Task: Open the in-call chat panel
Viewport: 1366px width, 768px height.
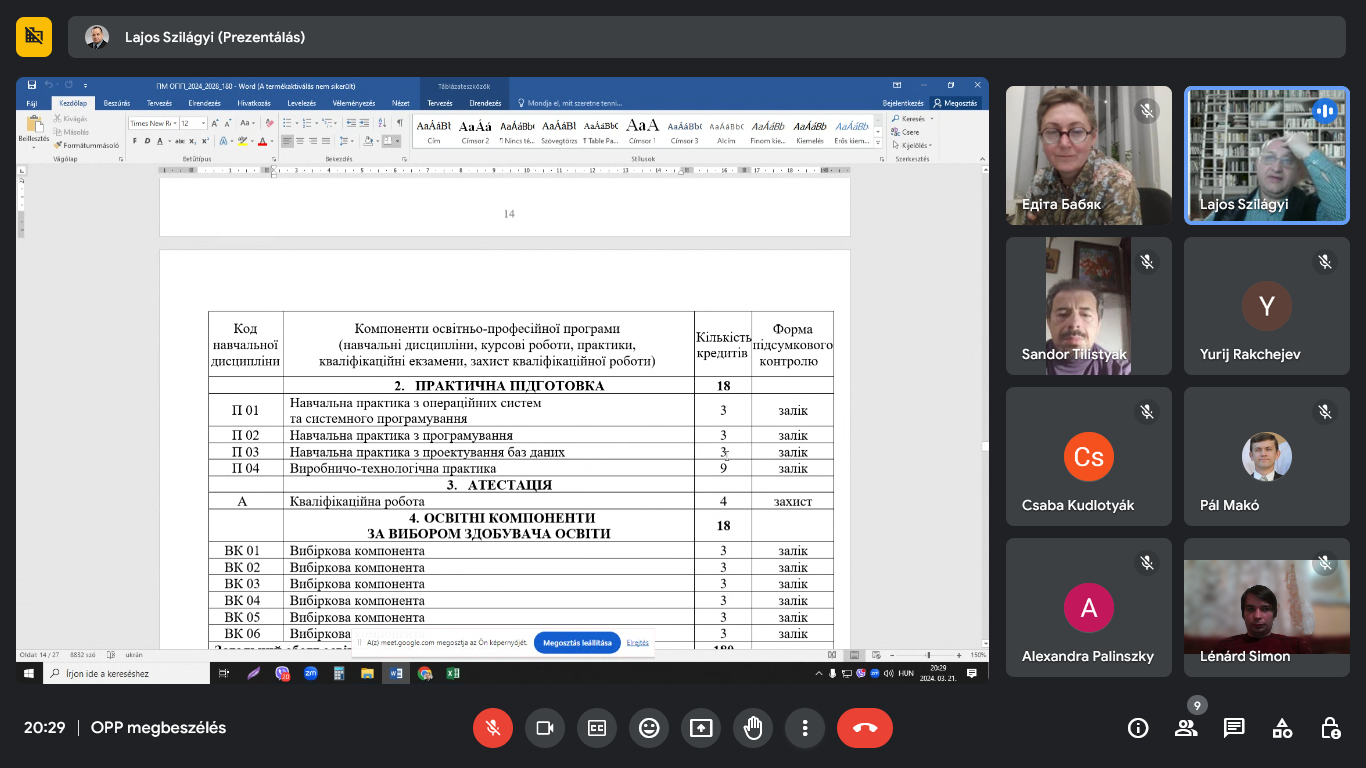Action: [x=1234, y=728]
